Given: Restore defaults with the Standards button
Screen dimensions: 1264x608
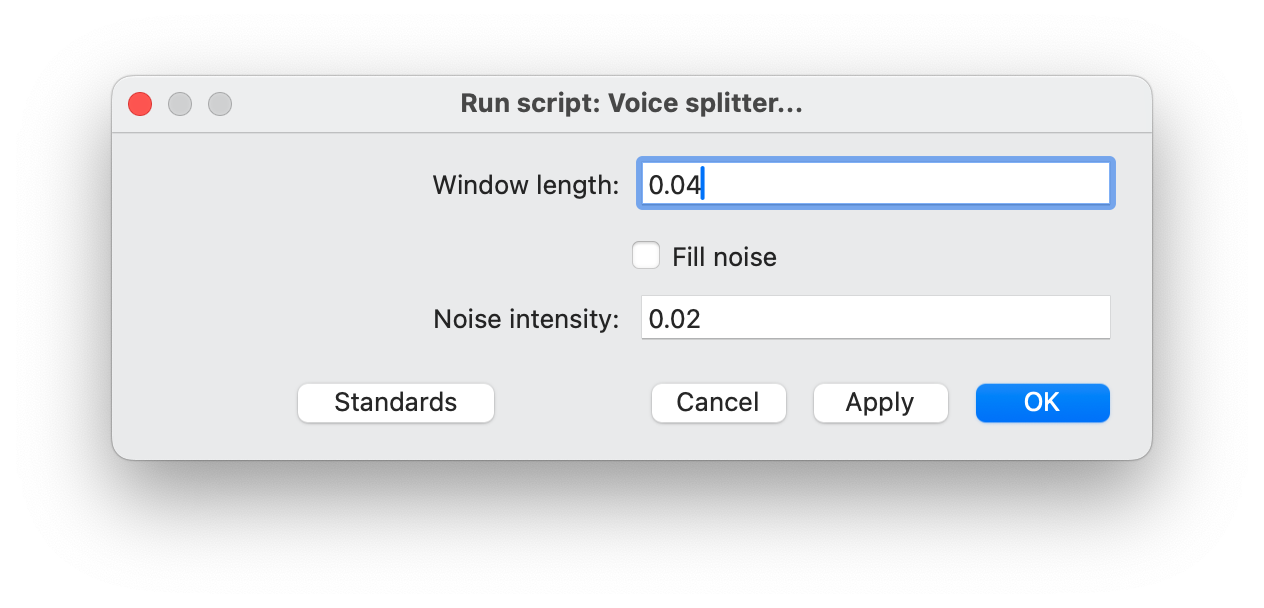Looking at the screenshot, I should pos(395,402).
